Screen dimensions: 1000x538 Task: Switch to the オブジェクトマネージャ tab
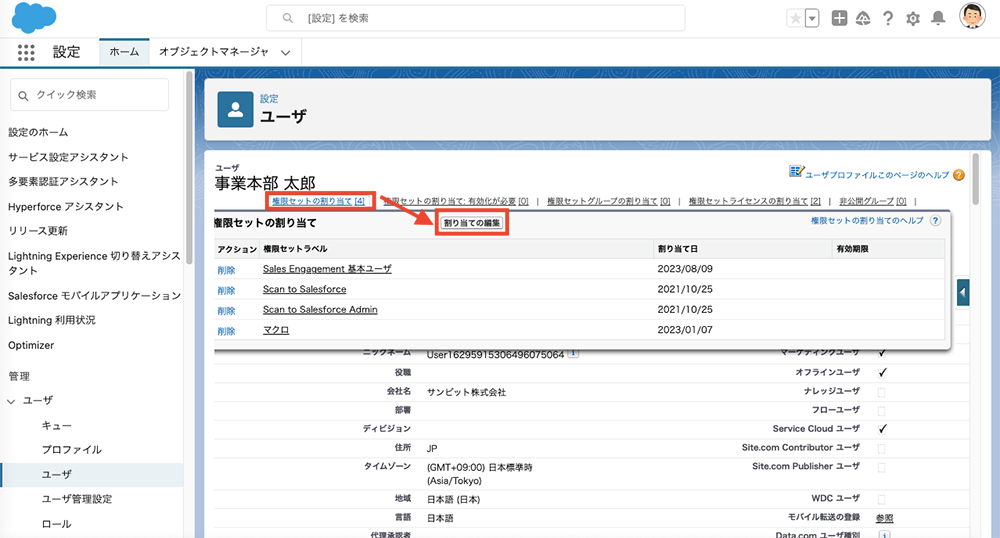[214, 52]
